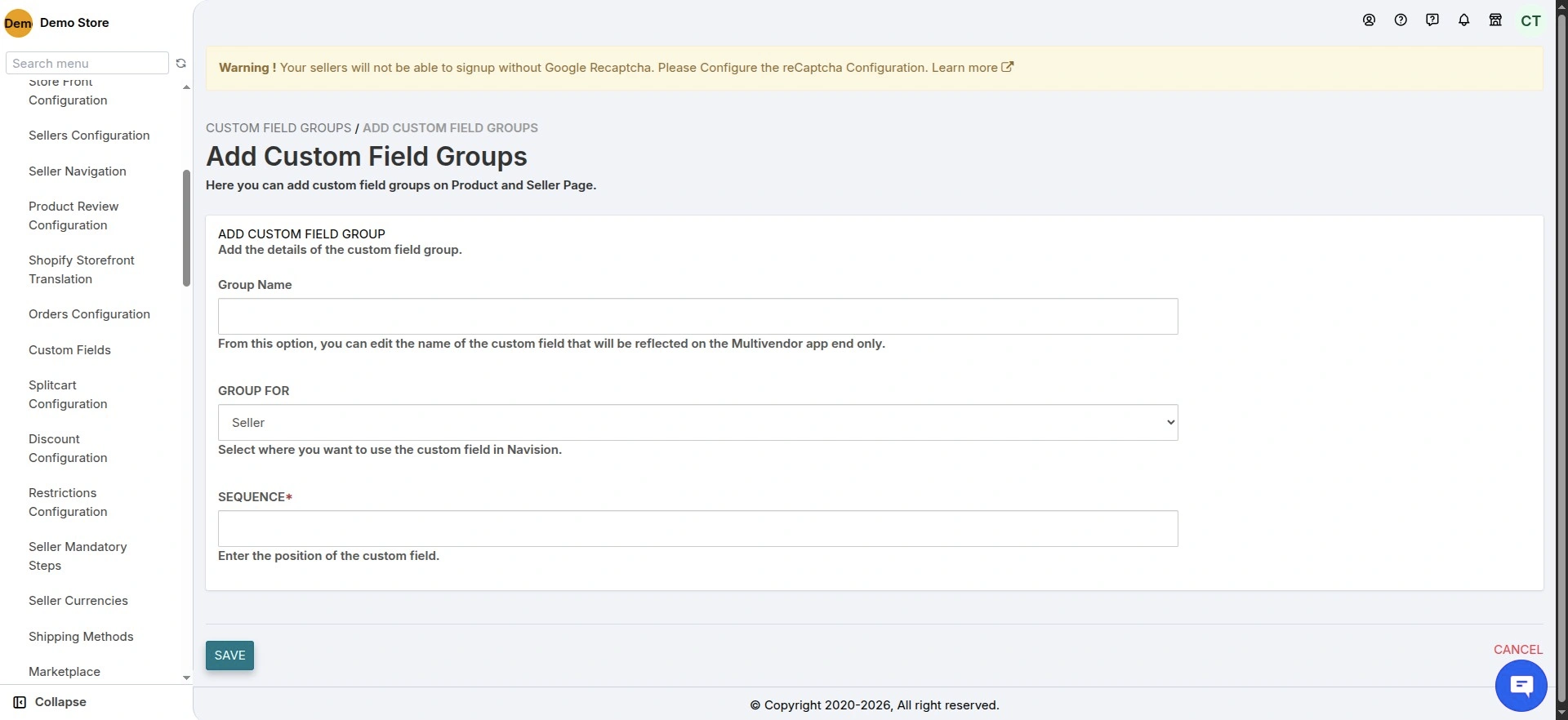Focus the Group Name text field
The image size is (1568, 720).
[x=697, y=317]
